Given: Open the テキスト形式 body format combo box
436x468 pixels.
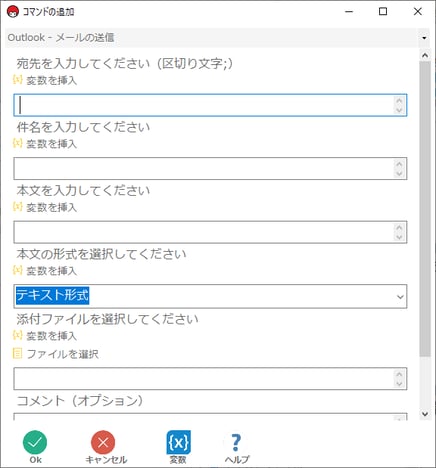Looking at the screenshot, I should coord(210,296).
